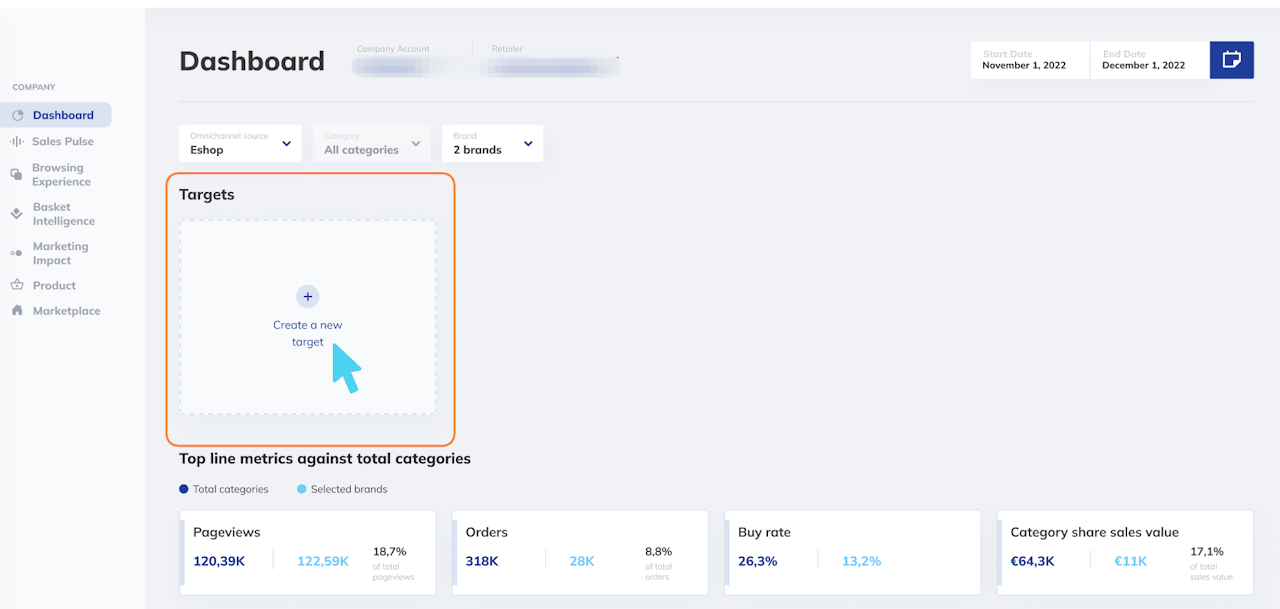
Task: Select the End Date field
Action: click(1148, 60)
